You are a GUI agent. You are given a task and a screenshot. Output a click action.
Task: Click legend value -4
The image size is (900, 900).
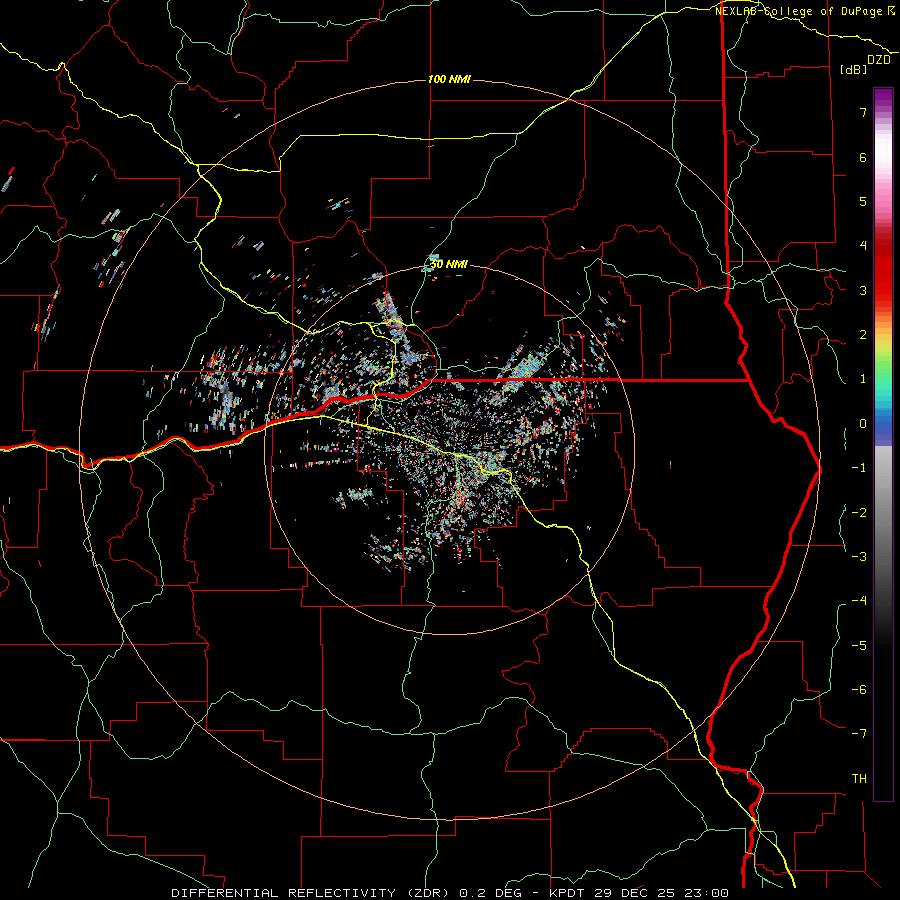point(859,600)
